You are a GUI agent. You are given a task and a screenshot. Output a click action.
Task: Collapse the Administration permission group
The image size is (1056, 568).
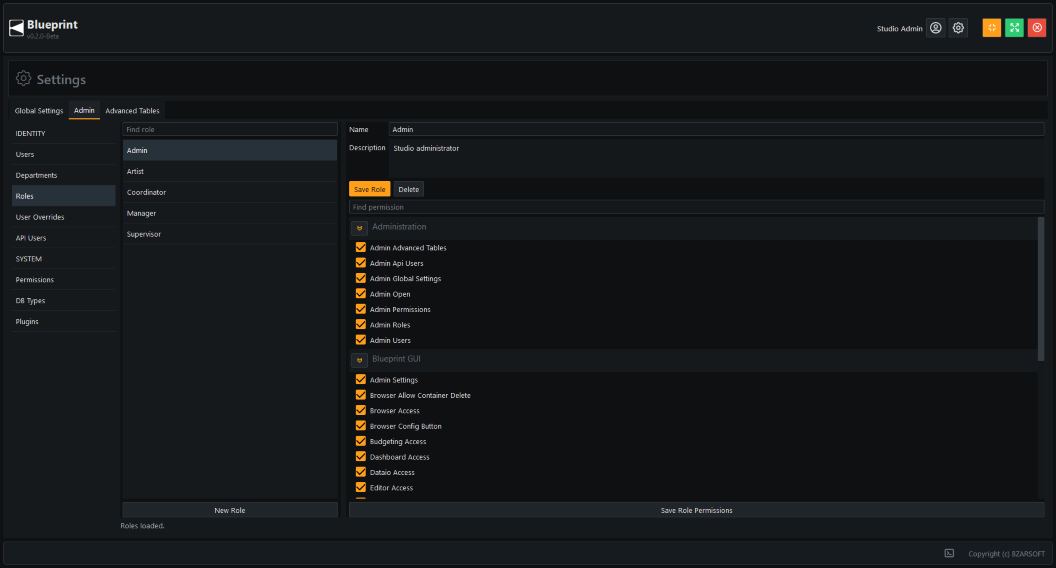(360, 228)
